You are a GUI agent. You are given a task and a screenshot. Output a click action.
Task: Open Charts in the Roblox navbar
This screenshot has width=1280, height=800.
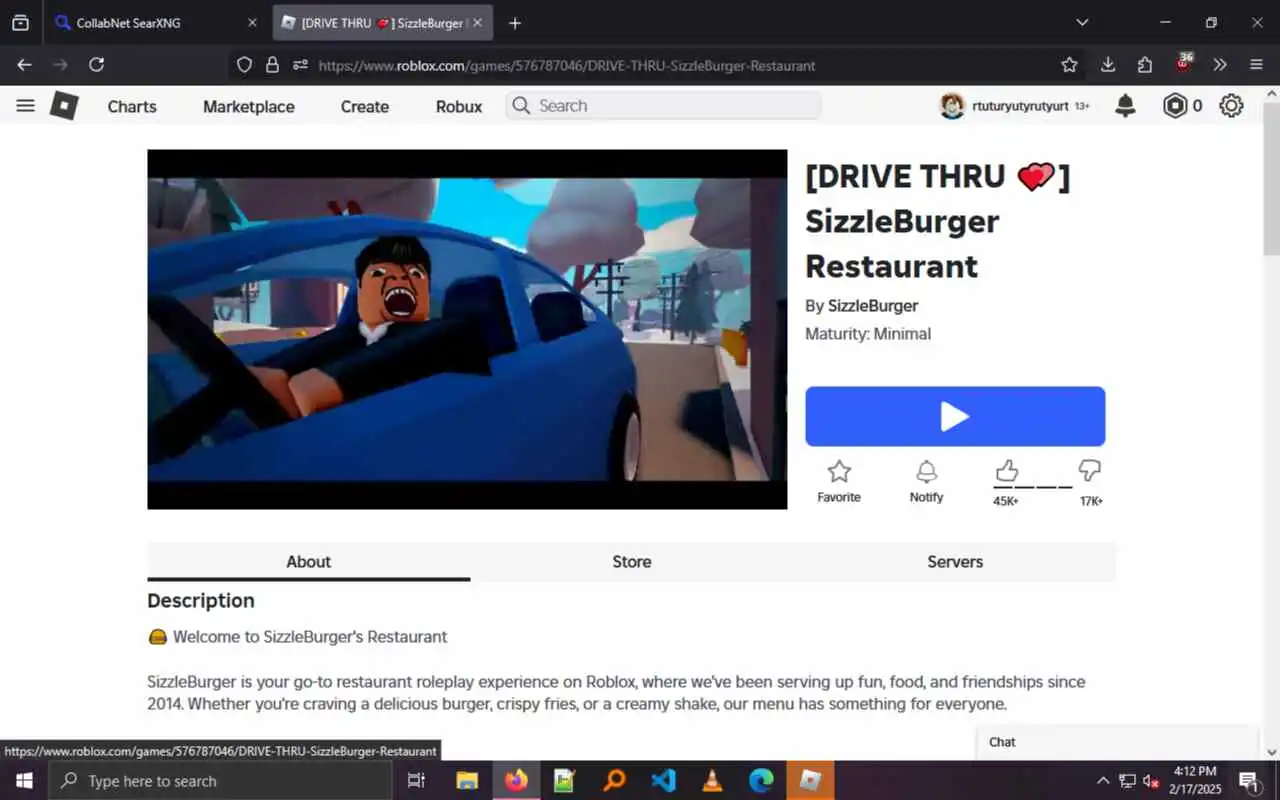coord(132,106)
